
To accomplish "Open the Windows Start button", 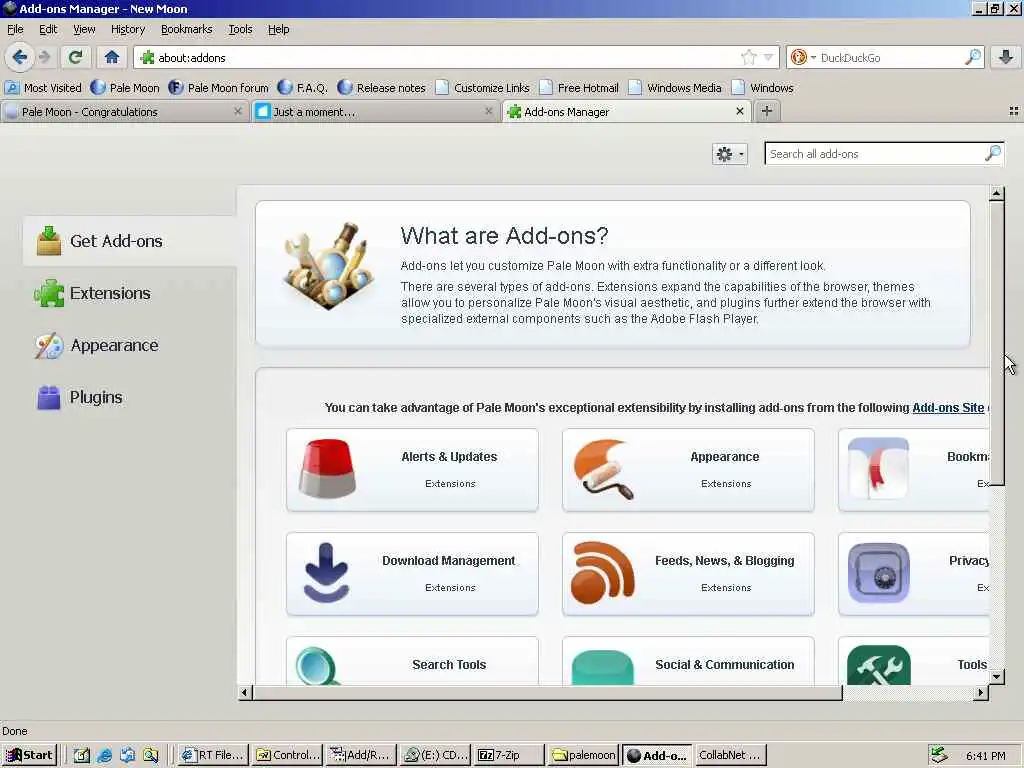I will pos(30,756).
